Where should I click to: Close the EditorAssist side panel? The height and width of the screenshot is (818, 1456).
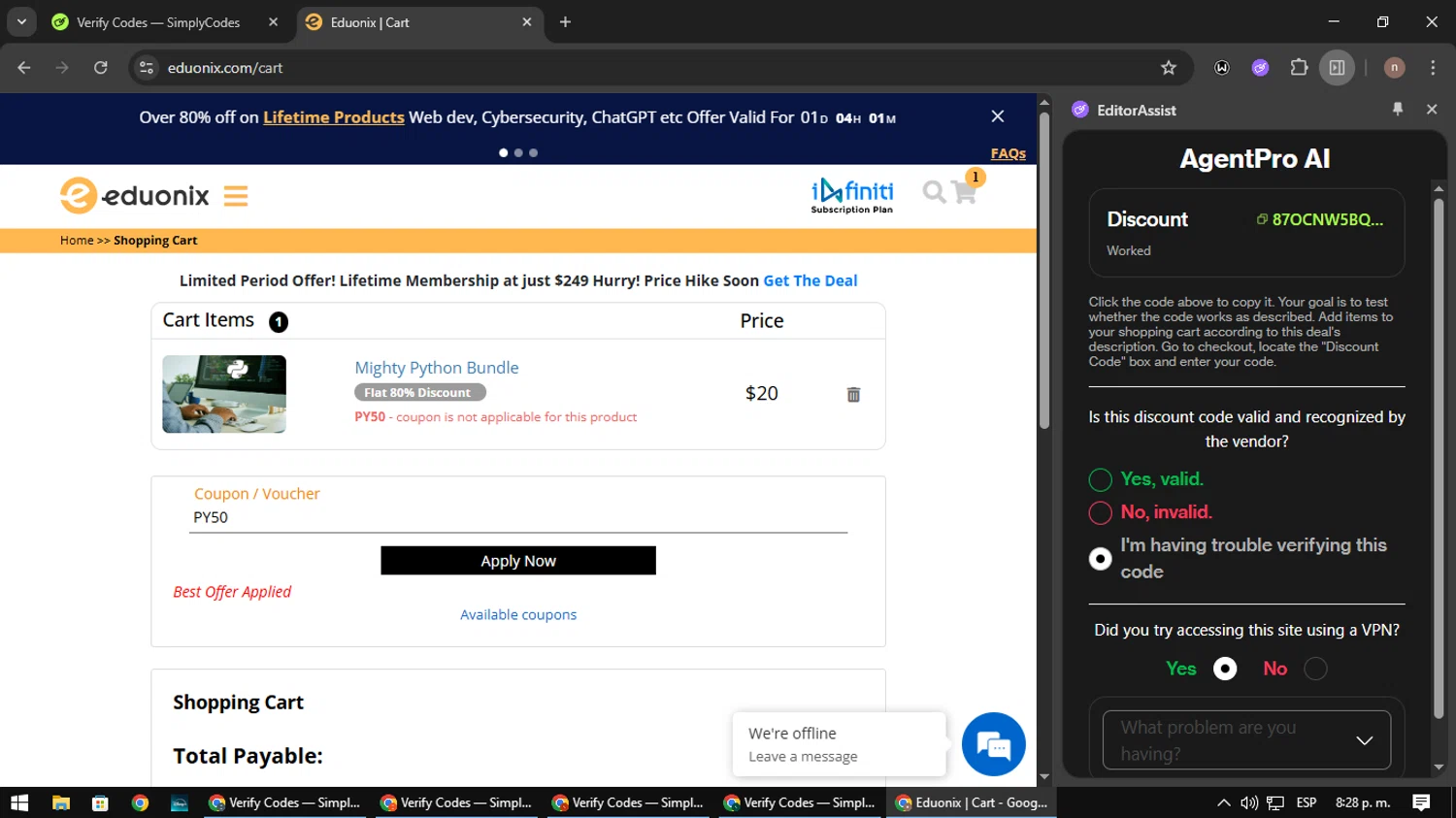click(1432, 110)
